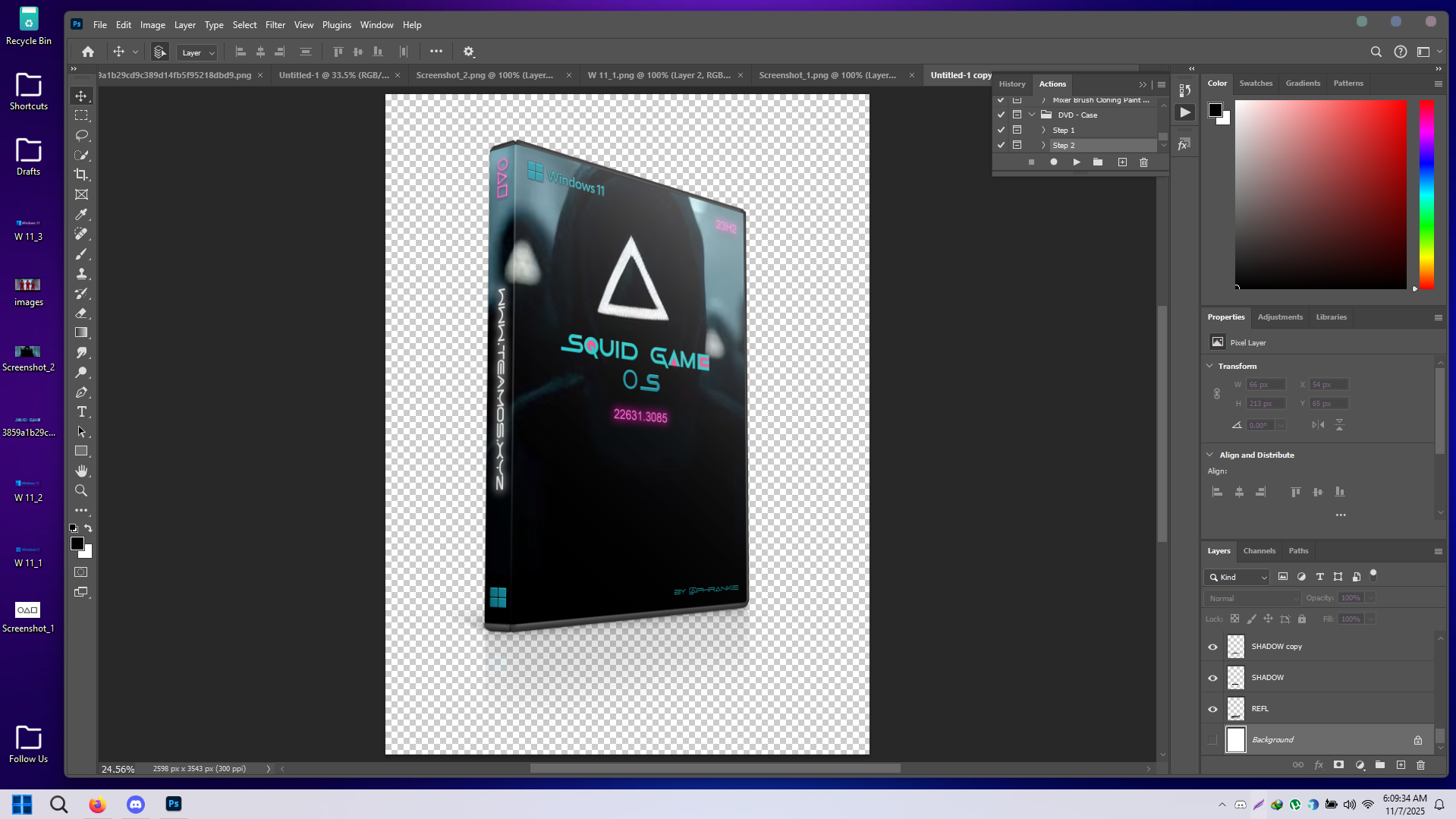The image size is (1456, 819).
Task: Pick the Horizontal Type tool
Action: 81,411
